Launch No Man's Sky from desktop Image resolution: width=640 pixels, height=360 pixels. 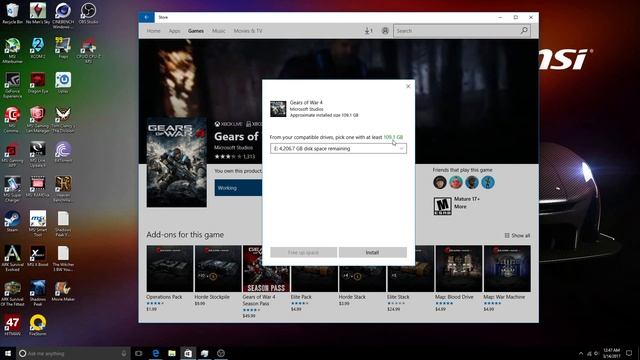38,13
